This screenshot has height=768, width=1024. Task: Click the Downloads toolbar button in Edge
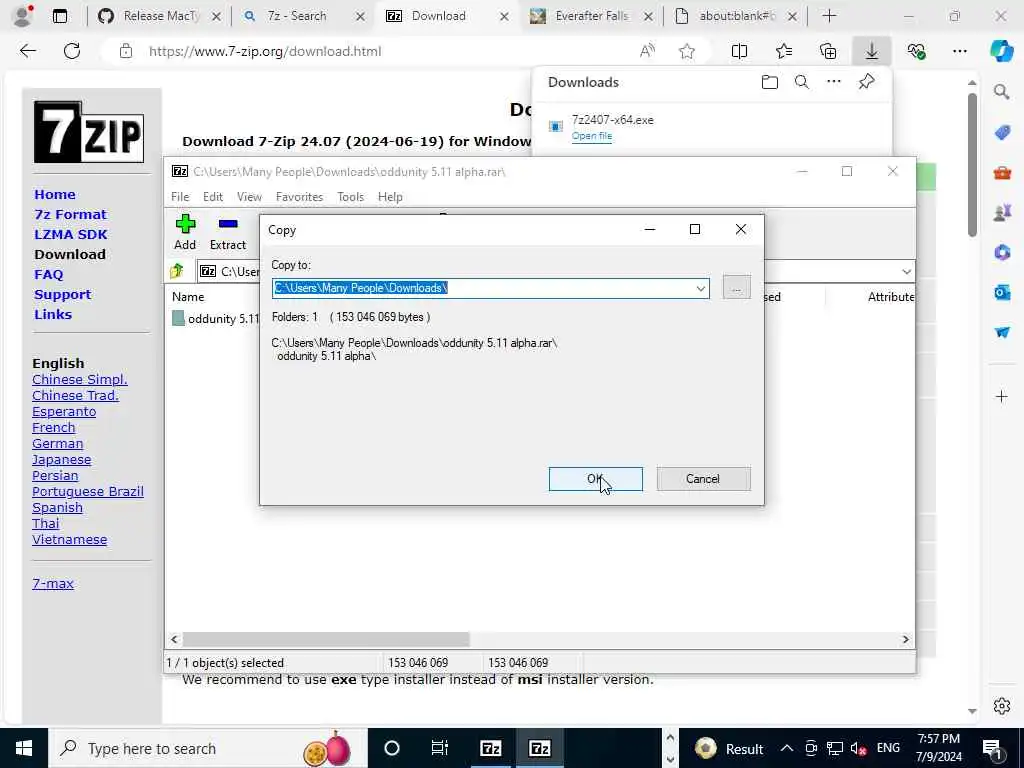pyautogui.click(x=871, y=51)
